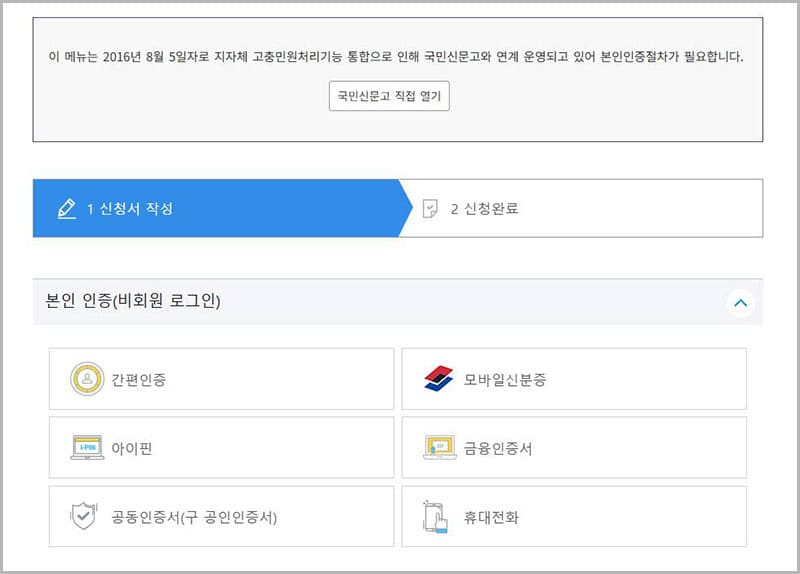Click the notice text about 2016년 8월 5일

click(397, 57)
